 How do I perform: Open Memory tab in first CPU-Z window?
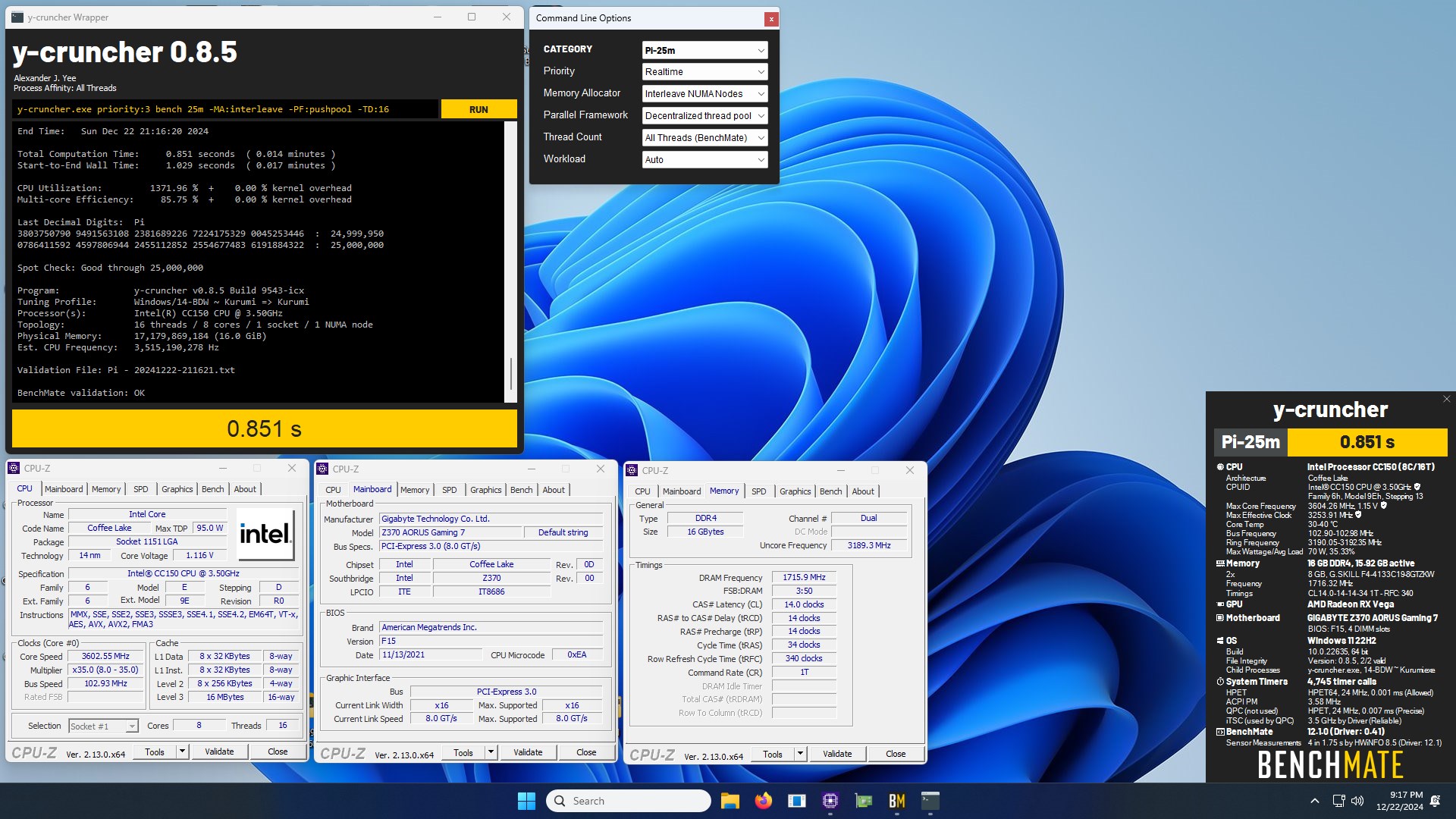pyautogui.click(x=106, y=489)
